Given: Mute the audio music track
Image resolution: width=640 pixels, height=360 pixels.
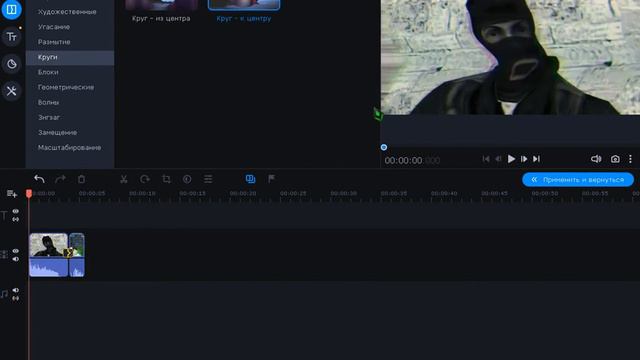Looking at the screenshot, I should pyautogui.click(x=16, y=290).
